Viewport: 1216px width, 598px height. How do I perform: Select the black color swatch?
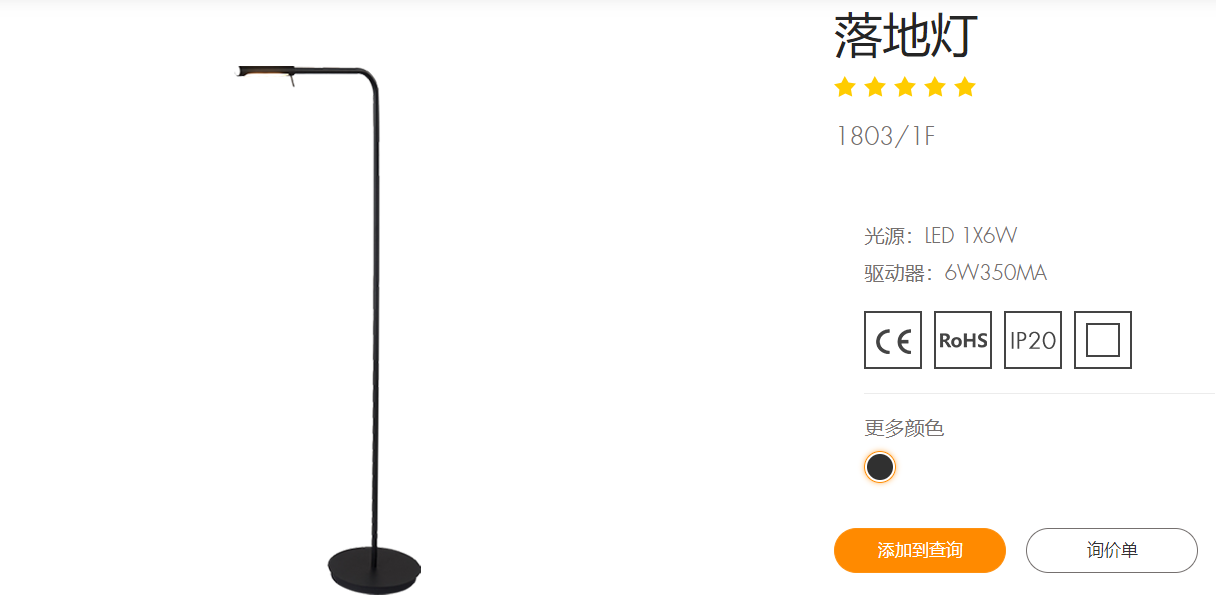(x=880, y=467)
